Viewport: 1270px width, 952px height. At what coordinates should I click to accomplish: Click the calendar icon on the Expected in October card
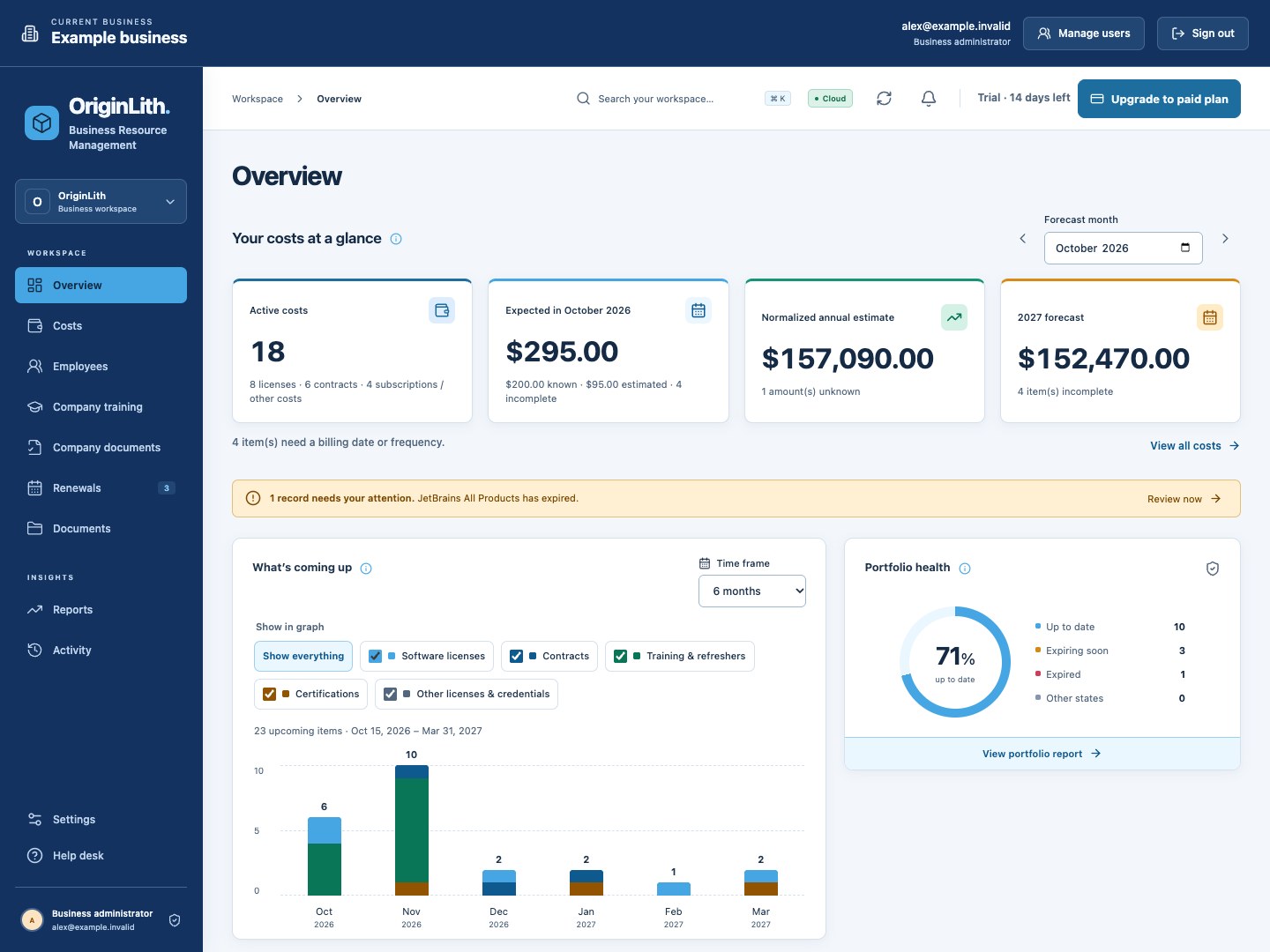(698, 310)
